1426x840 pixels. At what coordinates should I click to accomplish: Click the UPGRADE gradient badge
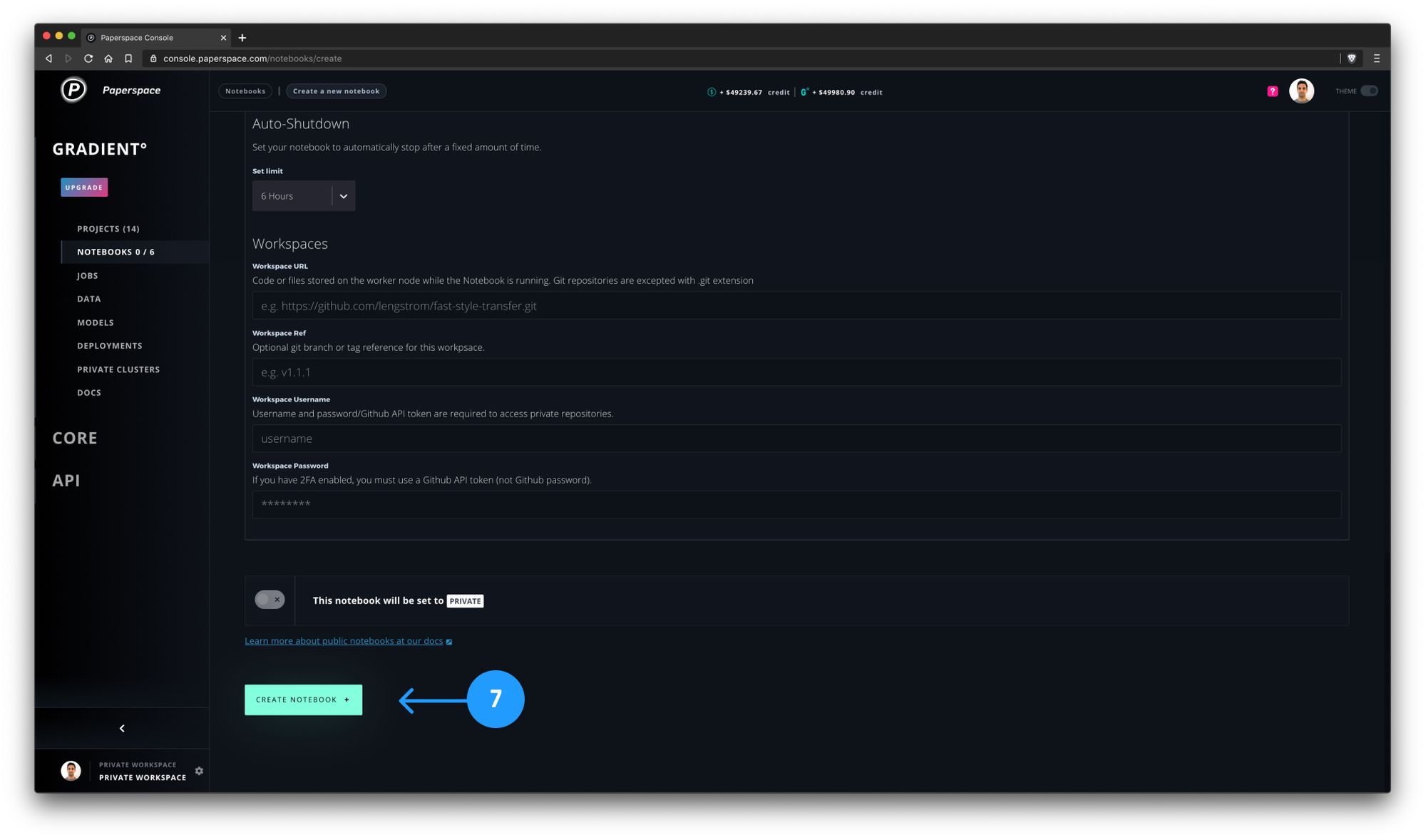pos(84,188)
